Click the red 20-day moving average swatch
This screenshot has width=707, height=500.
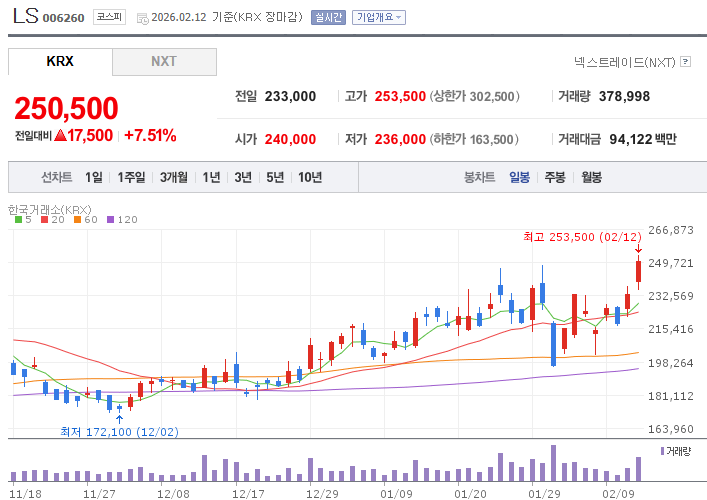pos(44,220)
